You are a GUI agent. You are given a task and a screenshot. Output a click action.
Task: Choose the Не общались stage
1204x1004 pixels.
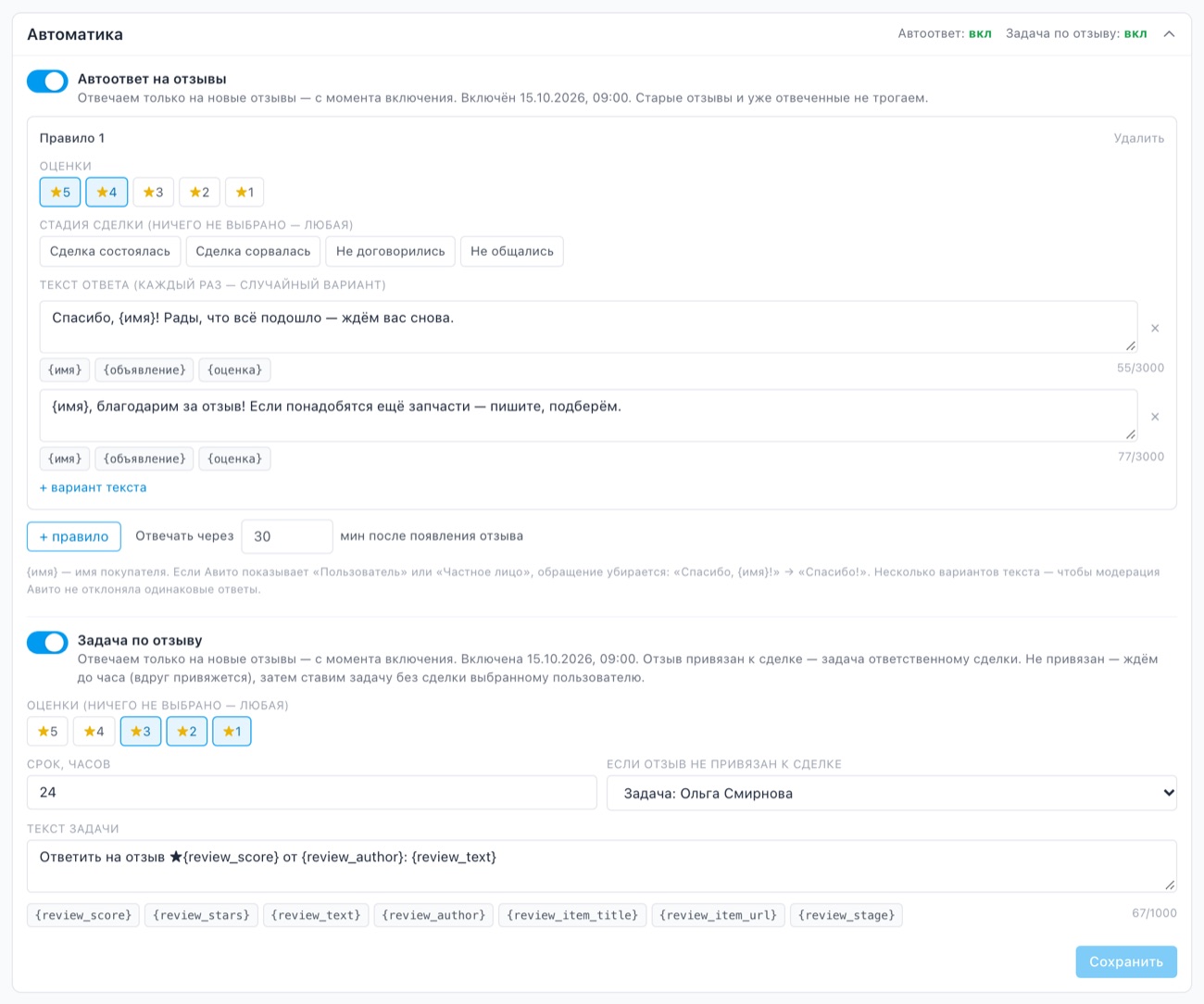tap(511, 251)
